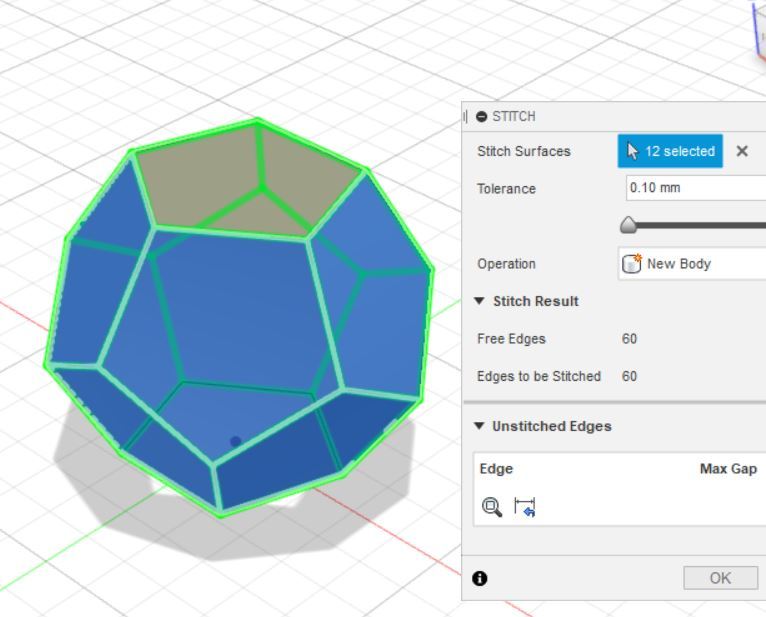Image resolution: width=766 pixels, height=617 pixels.
Task: Click the zoom to edge magnifier icon
Action: (492, 507)
